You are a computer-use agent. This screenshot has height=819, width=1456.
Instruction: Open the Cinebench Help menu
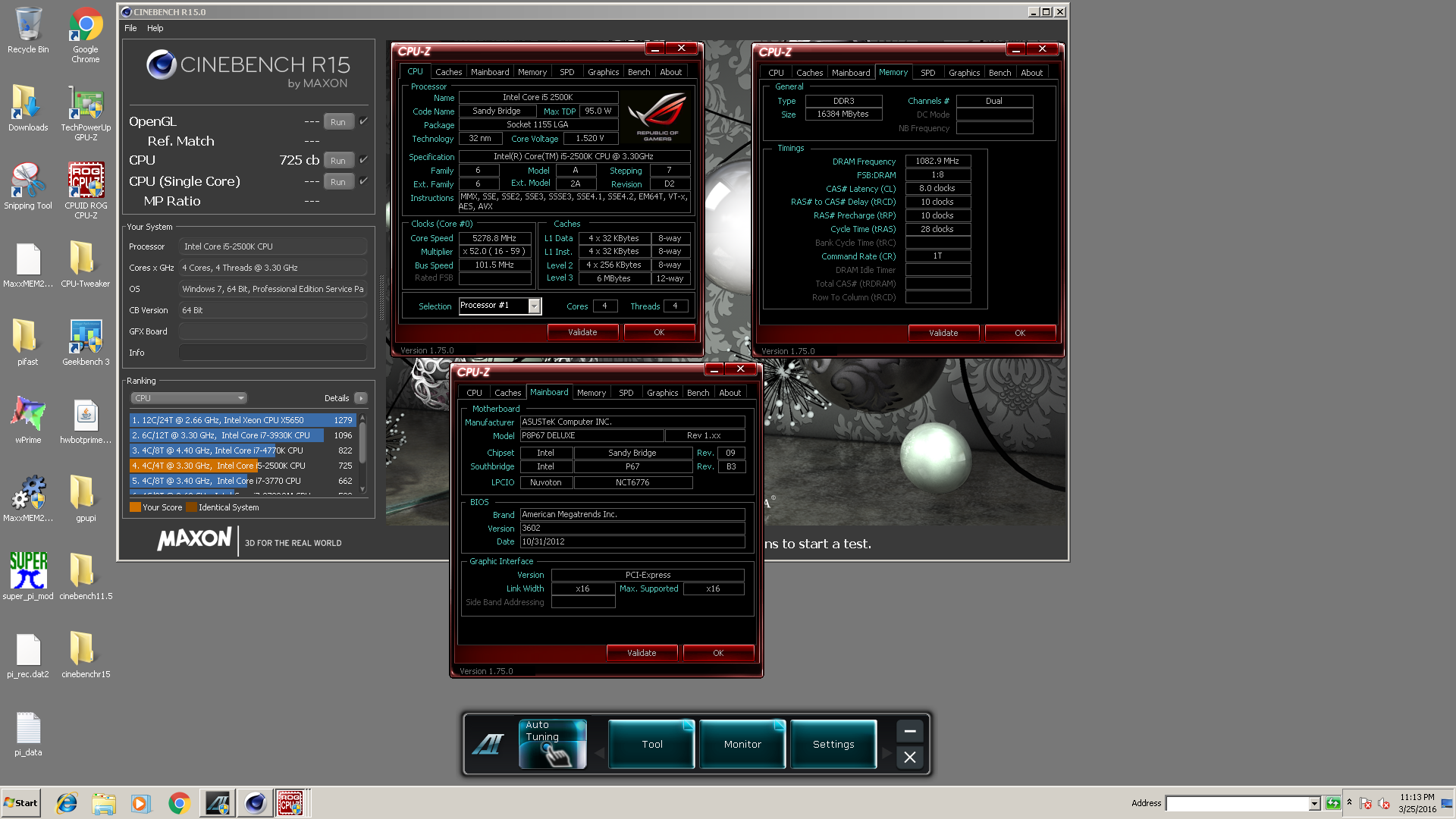point(155,28)
